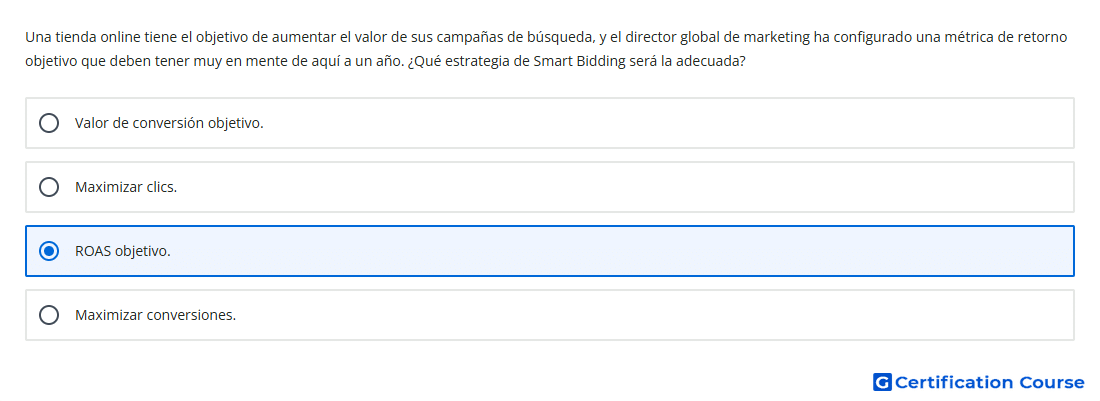Click the word "Certification" beside the G logo

(954, 382)
